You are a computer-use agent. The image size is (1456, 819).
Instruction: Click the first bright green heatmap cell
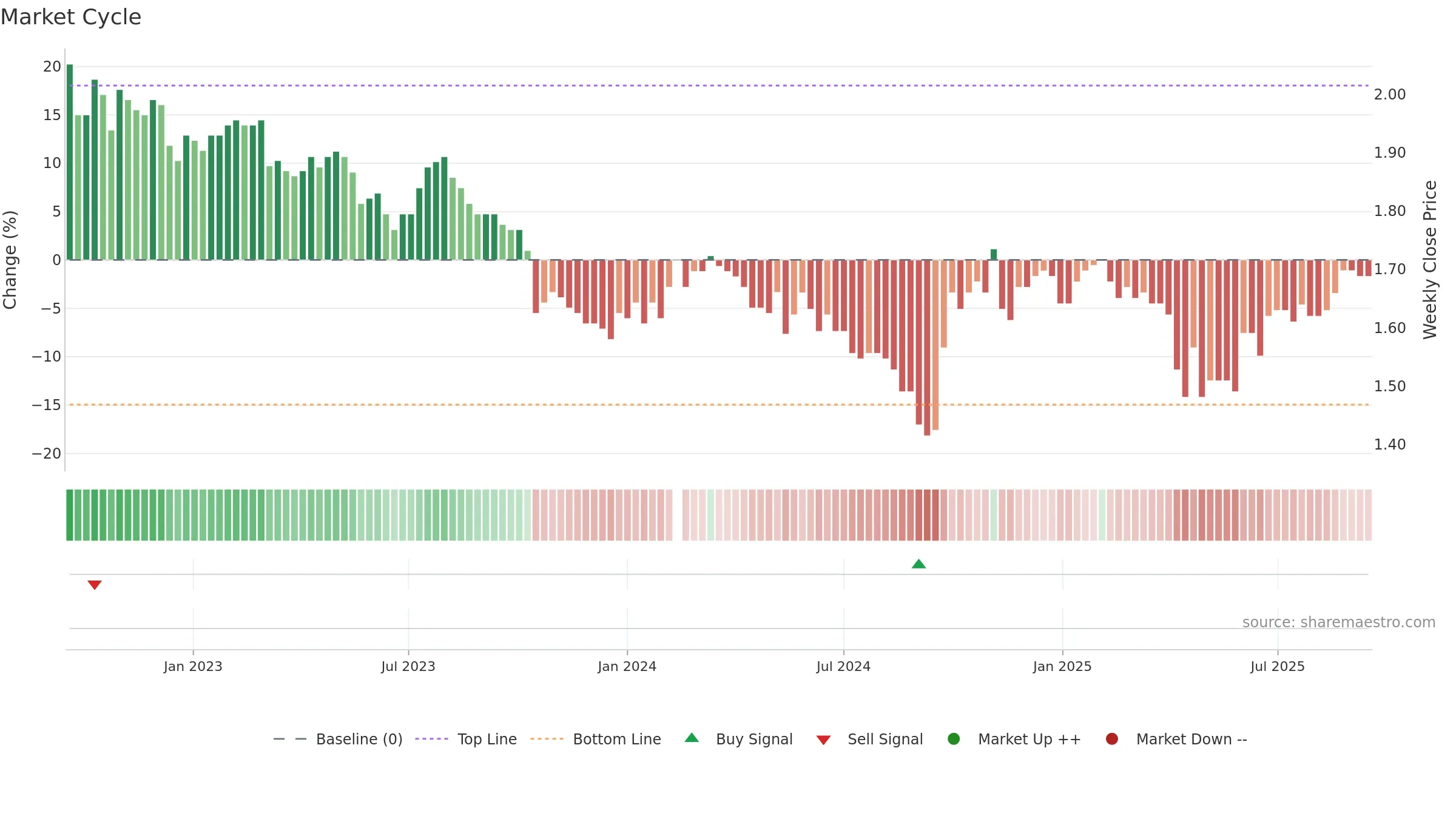70,515
